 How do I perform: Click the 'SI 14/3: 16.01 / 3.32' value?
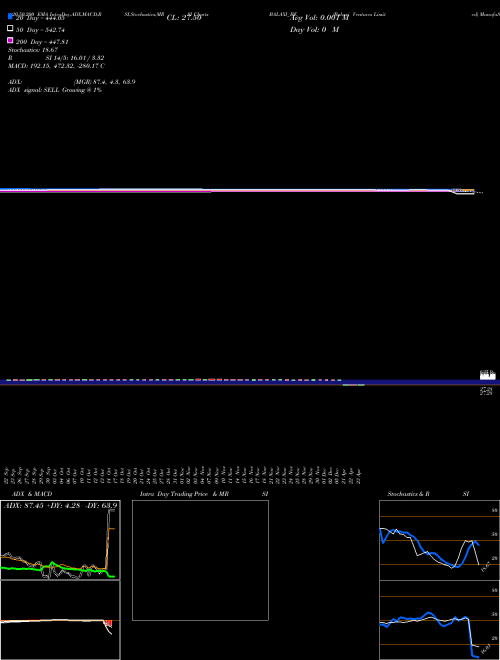(75, 58)
